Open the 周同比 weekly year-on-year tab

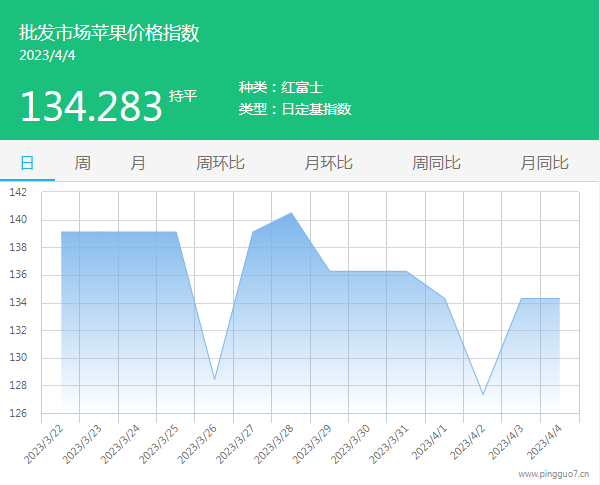click(436, 163)
